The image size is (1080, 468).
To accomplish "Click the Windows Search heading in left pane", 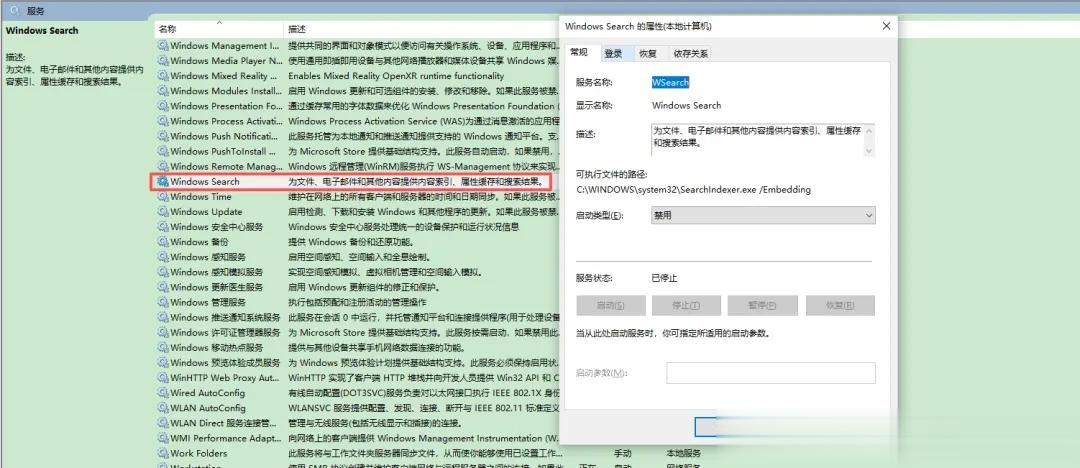I will (x=42, y=30).
